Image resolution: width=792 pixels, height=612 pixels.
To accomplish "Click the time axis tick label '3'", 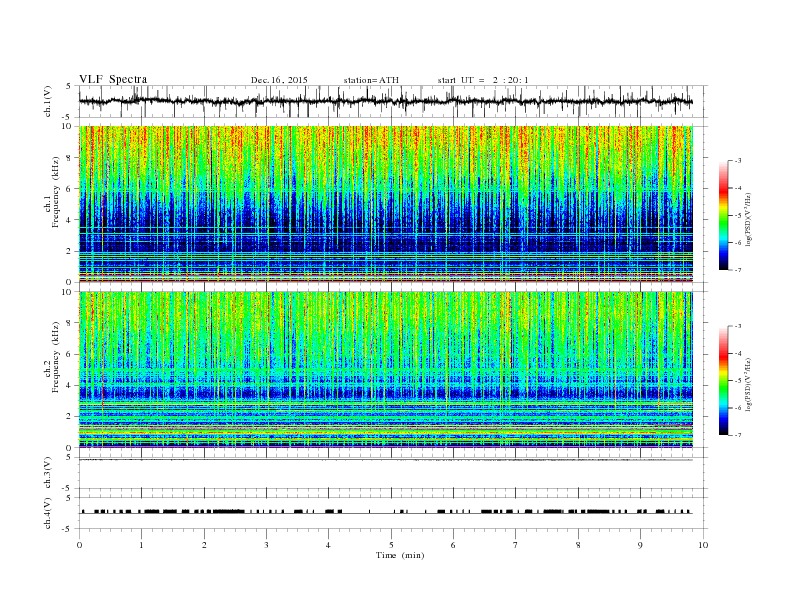I will tap(266, 545).
